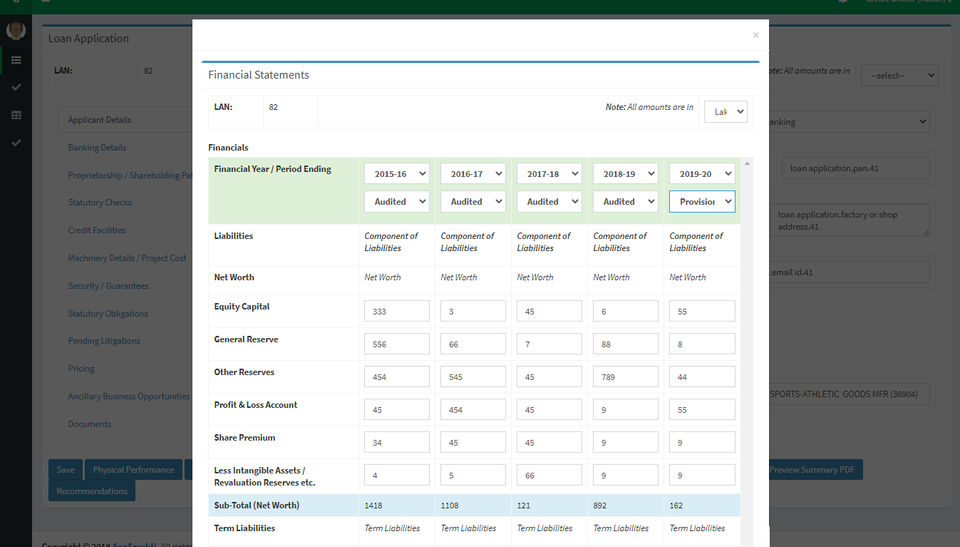Viewport: 960px width, 547px height.
Task: Click loan application.pan.41 field
Action: (855, 168)
